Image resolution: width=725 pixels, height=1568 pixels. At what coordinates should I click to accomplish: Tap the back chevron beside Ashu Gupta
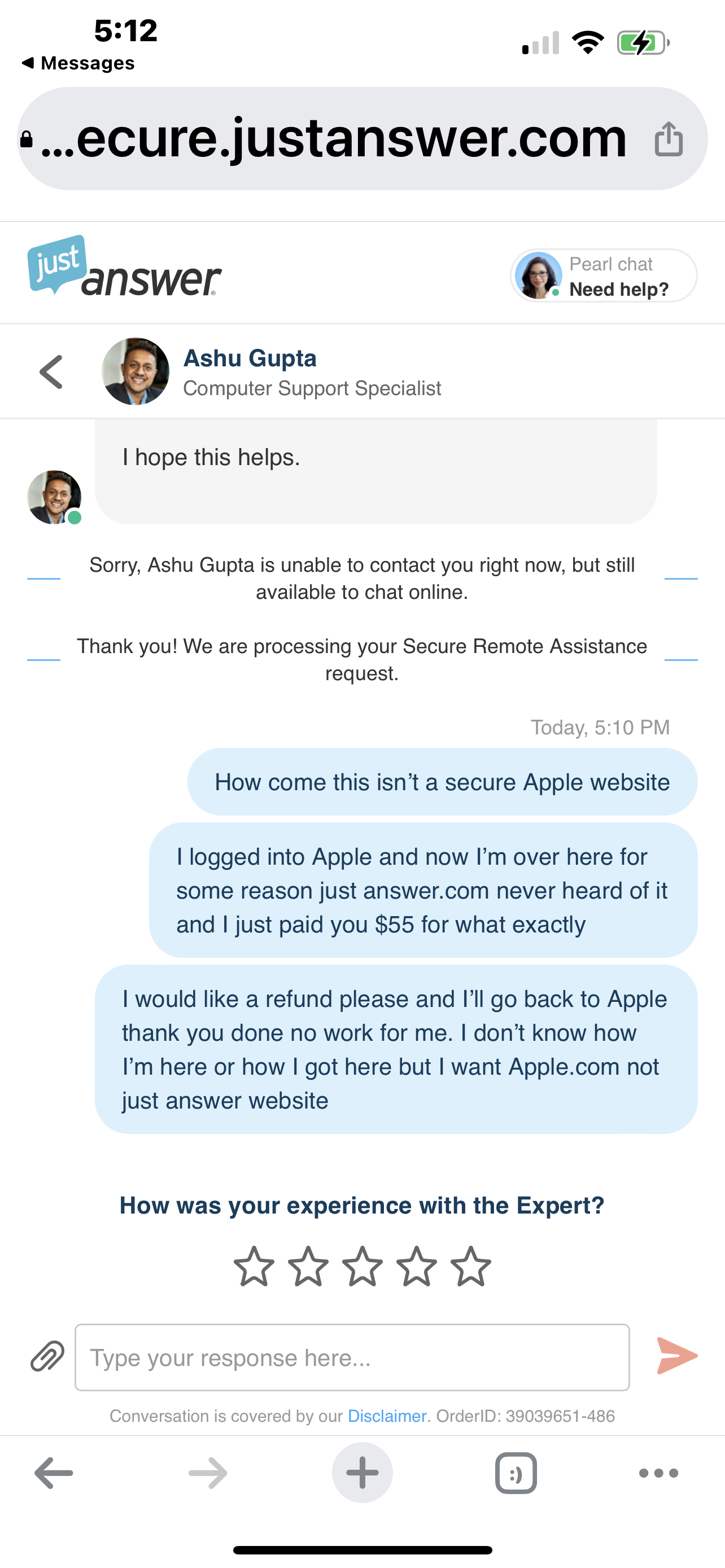pos(51,371)
